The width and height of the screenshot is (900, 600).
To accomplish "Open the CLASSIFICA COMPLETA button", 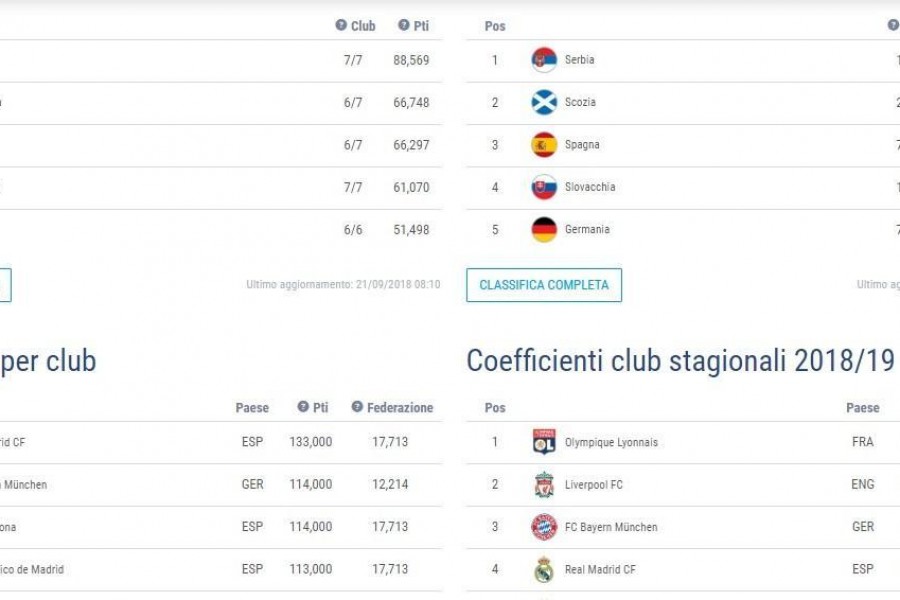I will tap(544, 285).
